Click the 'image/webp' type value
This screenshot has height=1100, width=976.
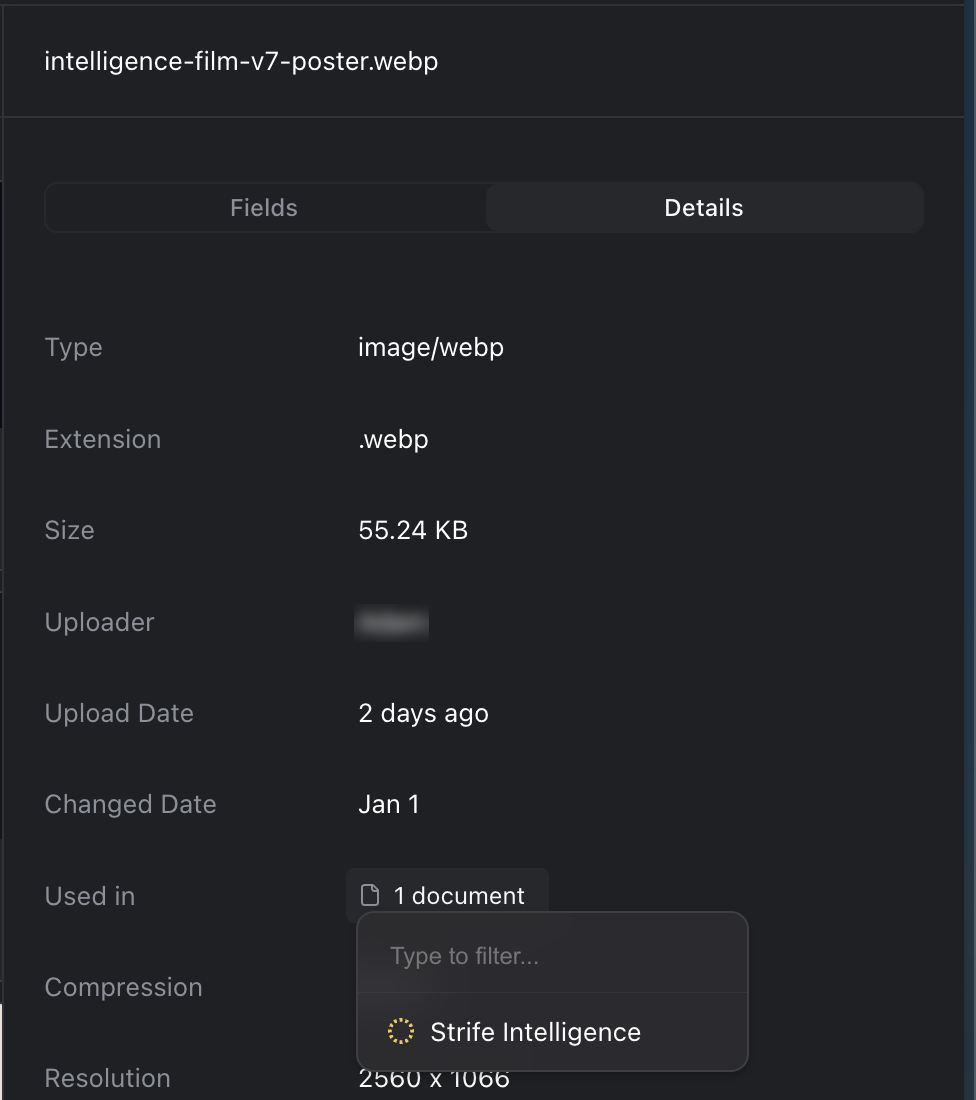(x=431, y=347)
